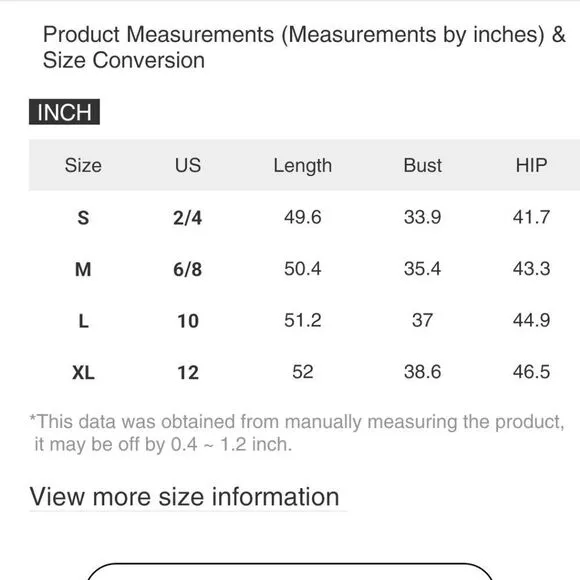The image size is (580, 580).
Task: Open the View more size information link
Action: [x=184, y=496]
